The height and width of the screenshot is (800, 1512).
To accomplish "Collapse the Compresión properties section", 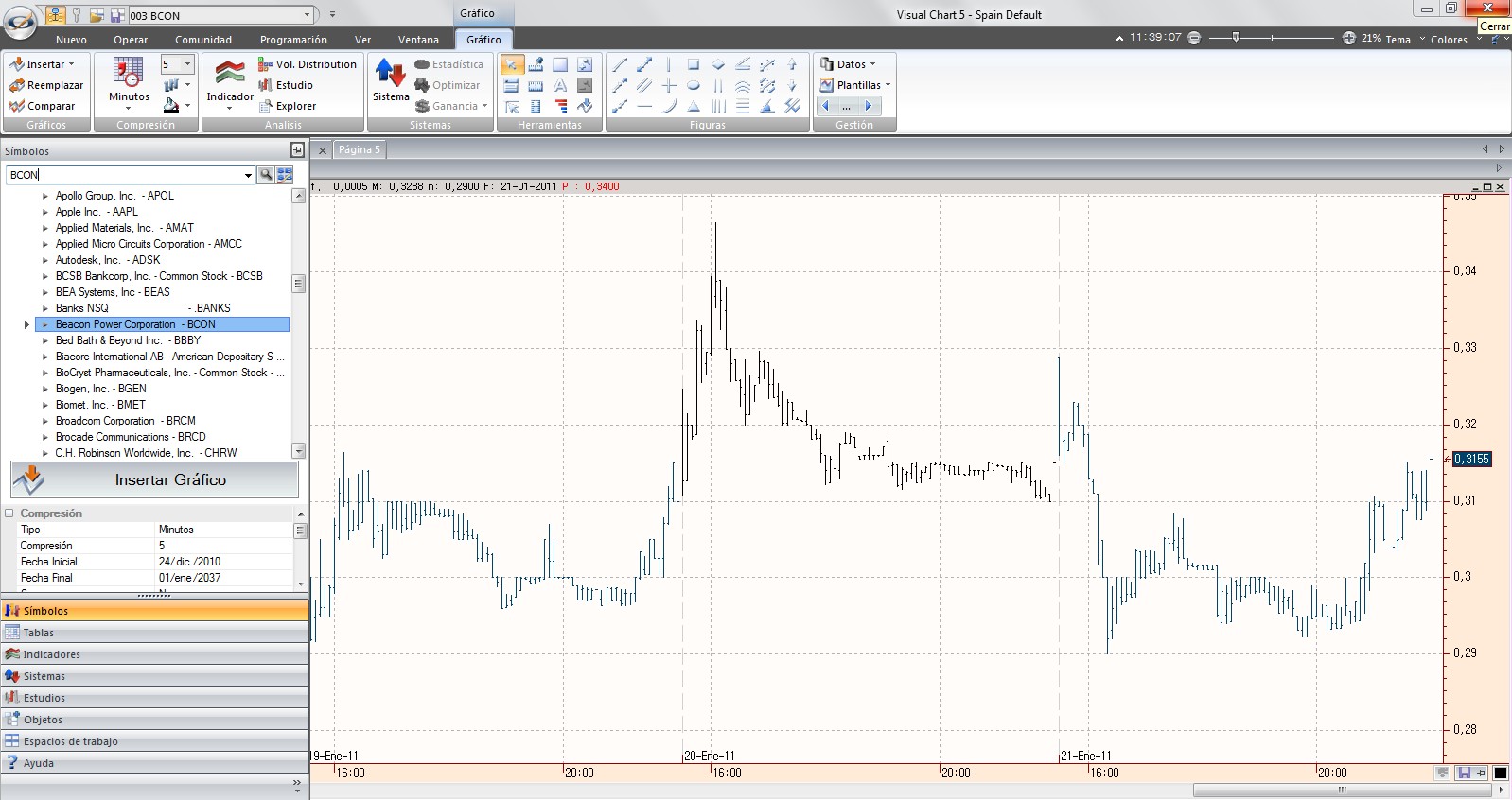I will (x=9, y=513).
